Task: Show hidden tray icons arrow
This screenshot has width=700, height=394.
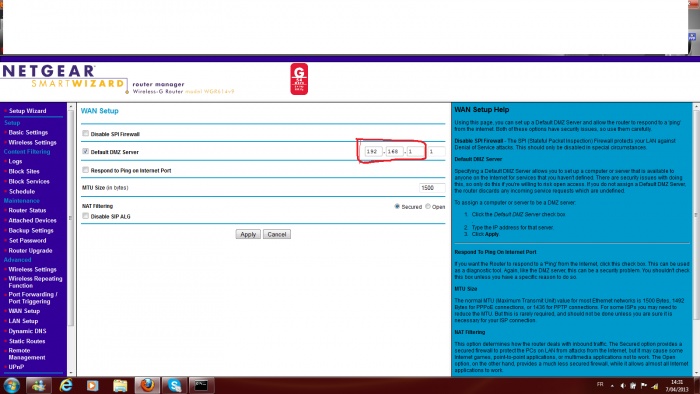Action: tap(612, 386)
